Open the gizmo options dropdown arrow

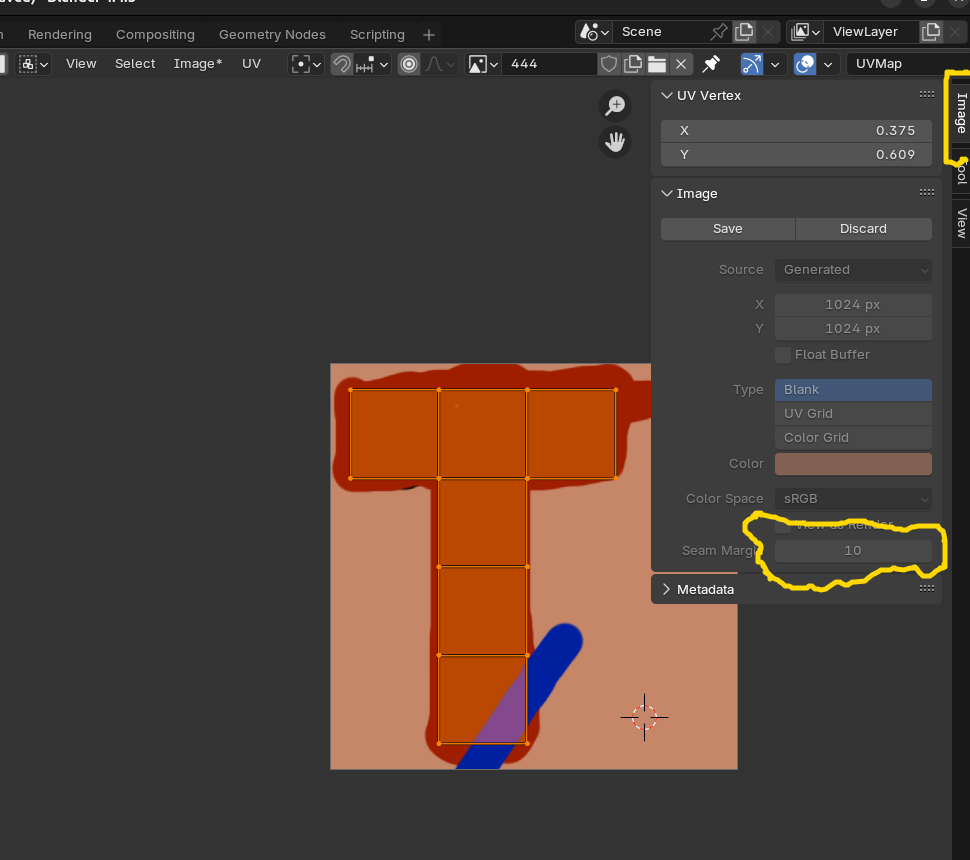click(775, 64)
